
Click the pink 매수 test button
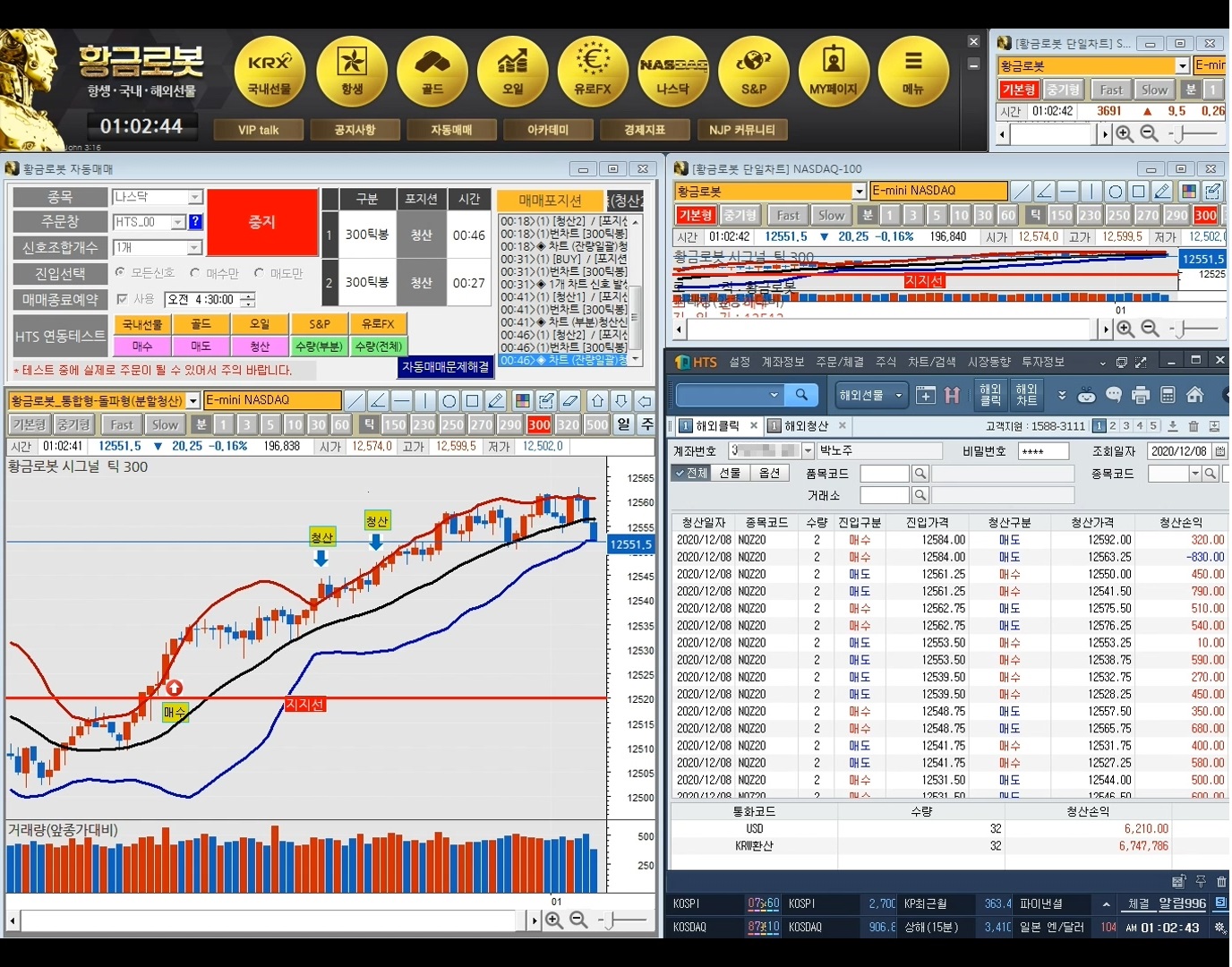click(x=142, y=346)
